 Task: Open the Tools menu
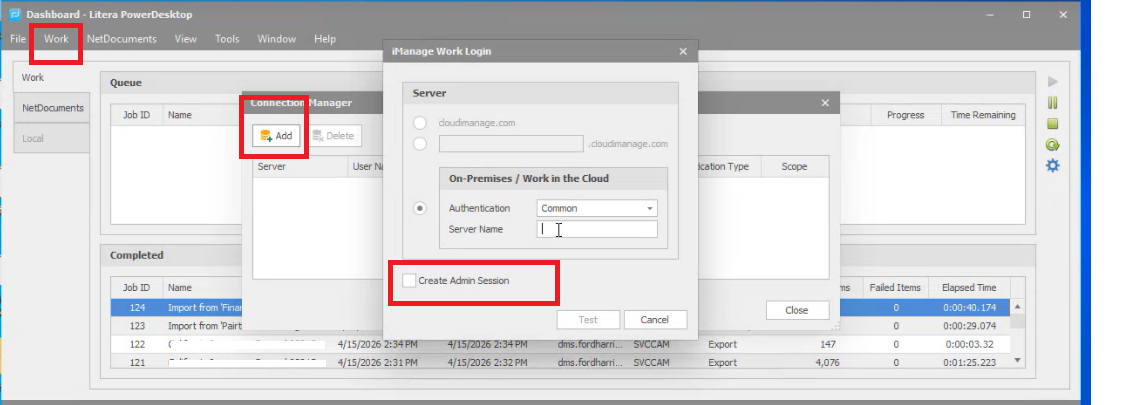(x=227, y=39)
